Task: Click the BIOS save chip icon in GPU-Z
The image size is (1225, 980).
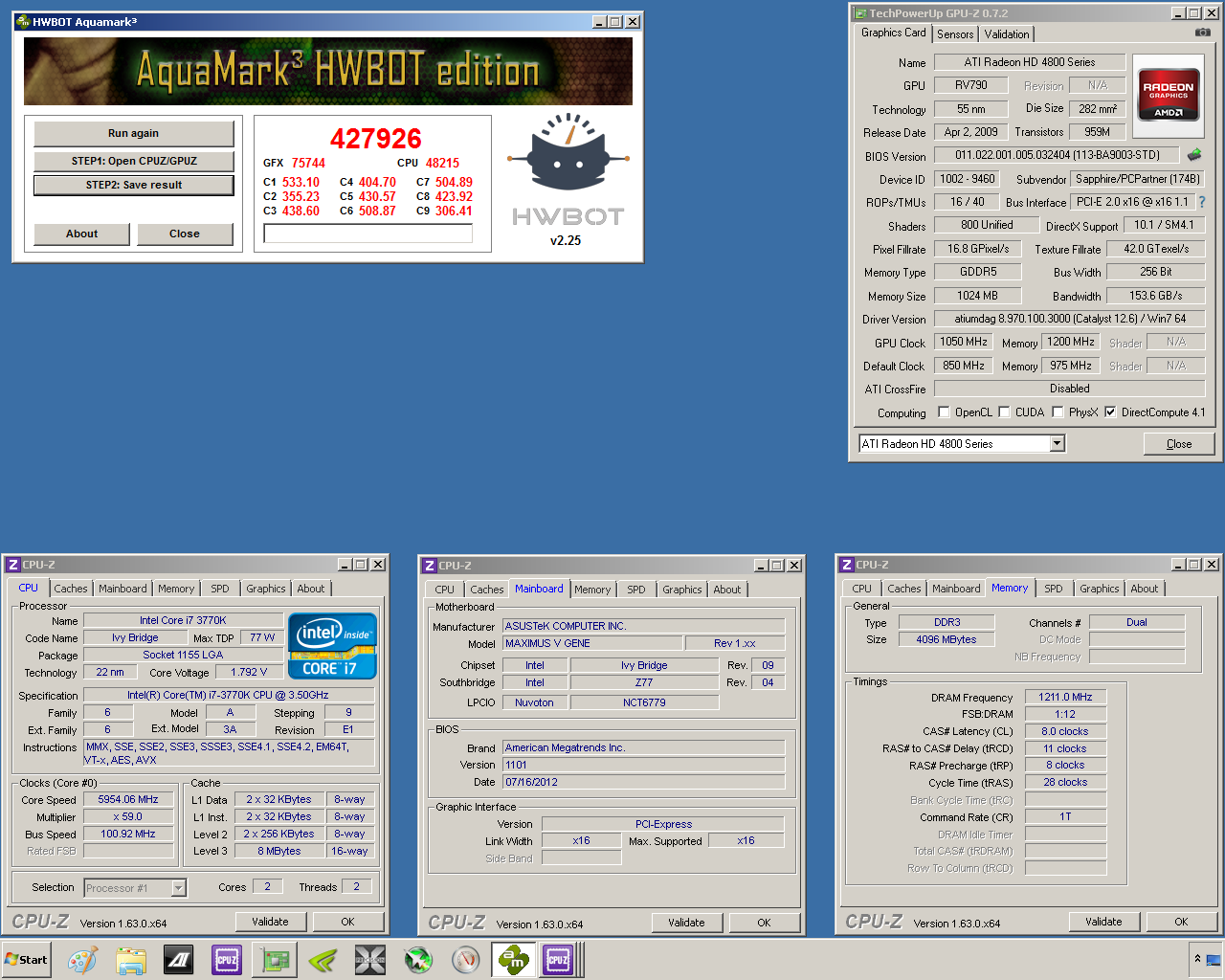Action: coord(1194,154)
